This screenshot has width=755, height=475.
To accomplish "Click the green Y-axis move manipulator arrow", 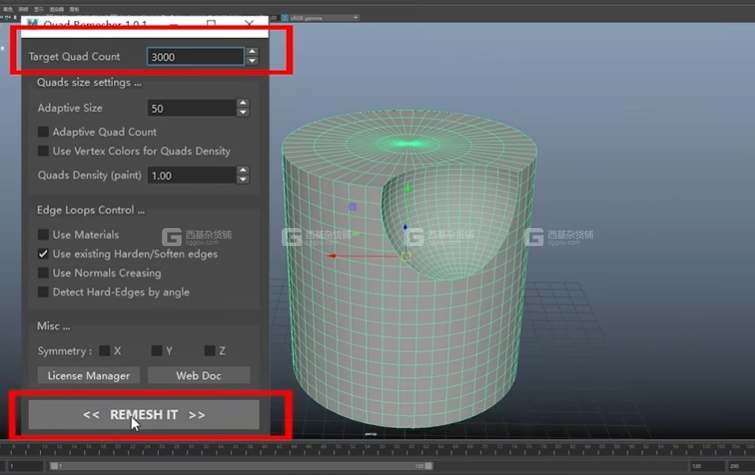I will point(407,188).
